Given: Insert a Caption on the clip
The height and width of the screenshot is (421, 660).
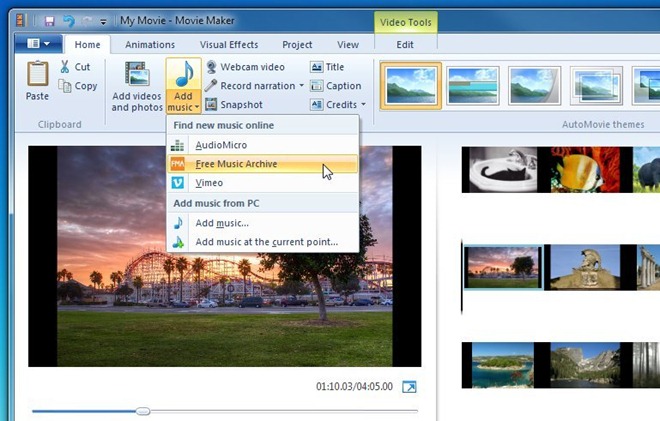Looking at the screenshot, I should [x=316, y=86].
